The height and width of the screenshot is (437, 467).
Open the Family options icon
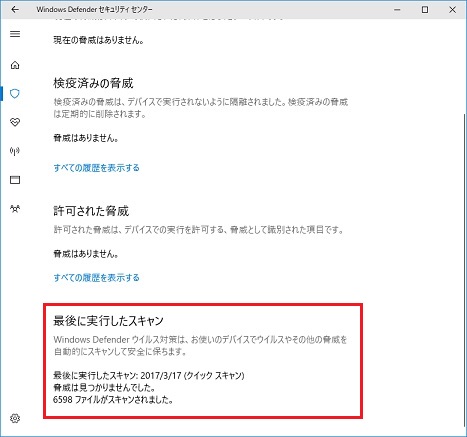pos(15,209)
